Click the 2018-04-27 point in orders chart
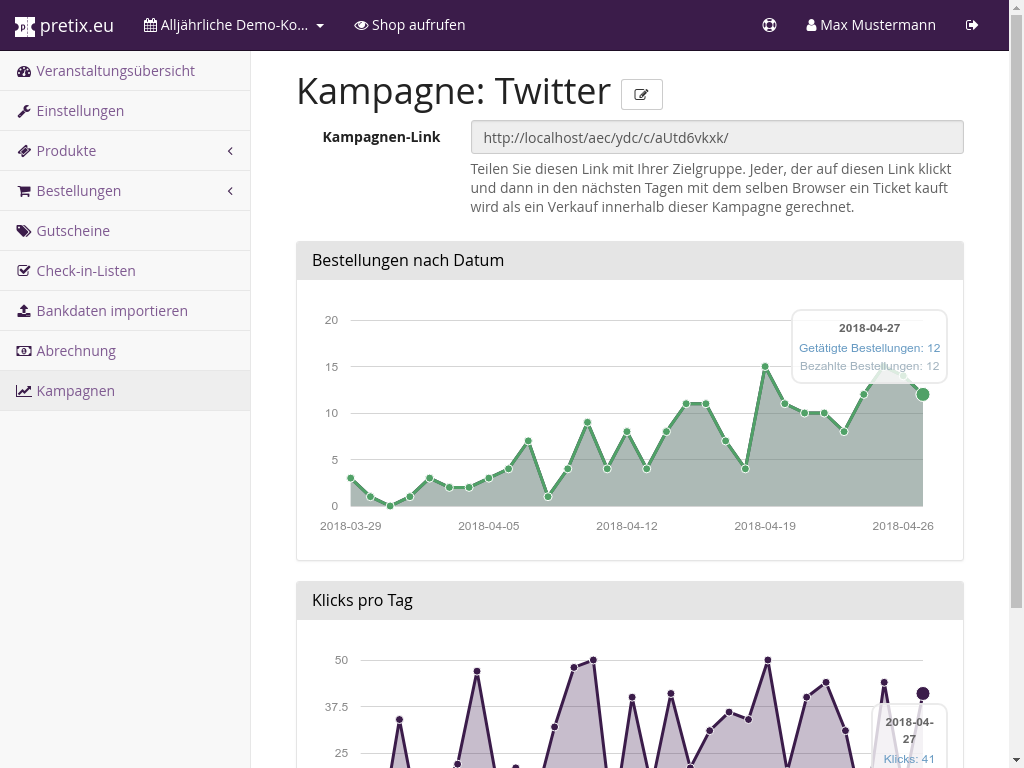This screenshot has height=768, width=1024. point(923,394)
